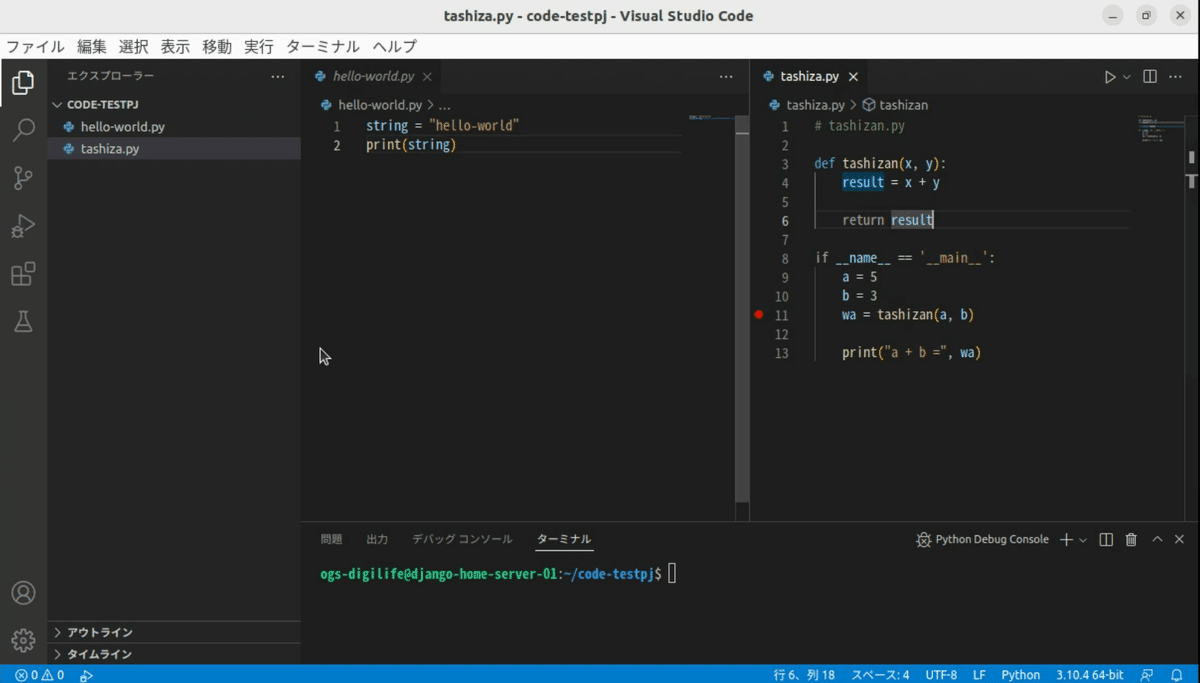Click the debug launch icon in status bar
This screenshot has height=683, width=1200.
click(x=86, y=675)
